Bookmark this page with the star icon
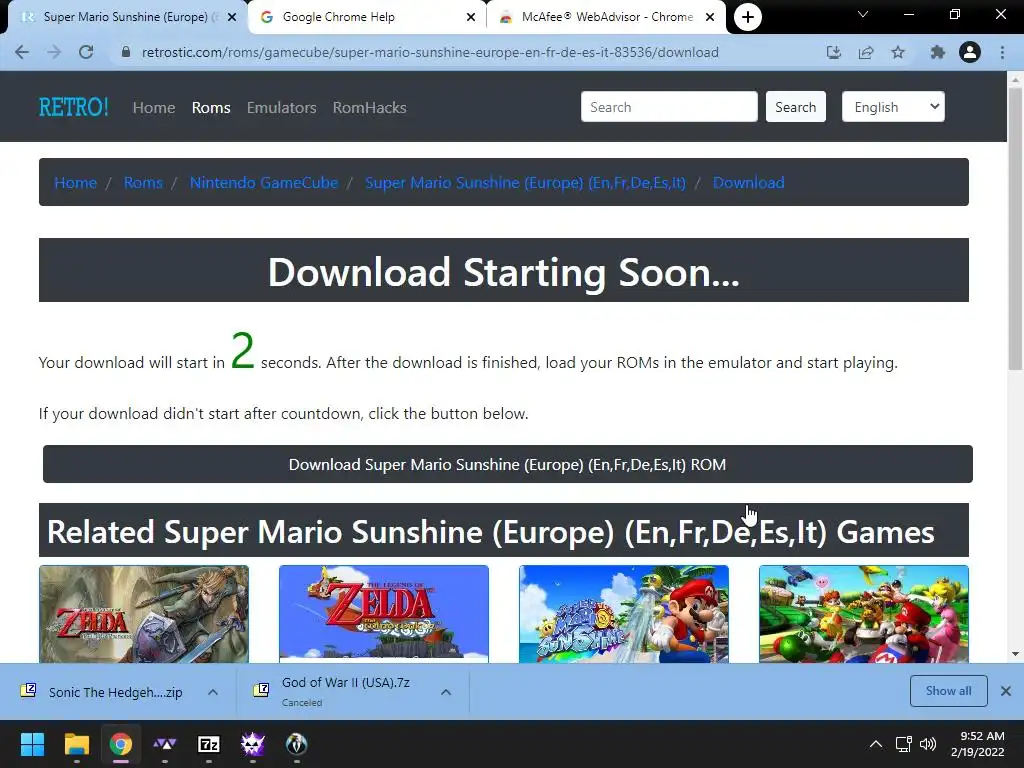1024x768 pixels. point(898,52)
